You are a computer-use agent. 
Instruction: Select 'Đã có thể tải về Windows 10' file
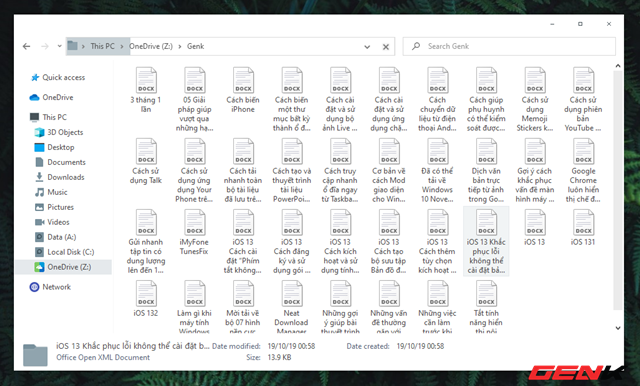point(437,171)
